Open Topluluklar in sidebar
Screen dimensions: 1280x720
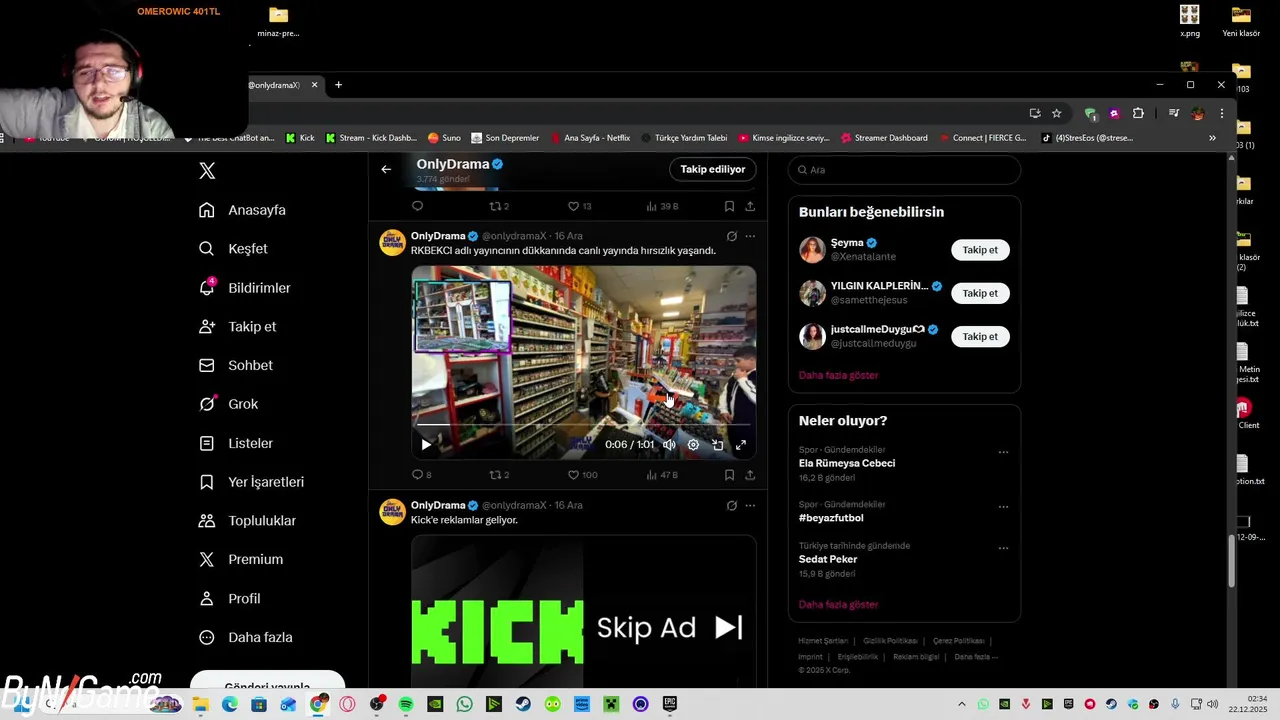[x=248, y=521]
